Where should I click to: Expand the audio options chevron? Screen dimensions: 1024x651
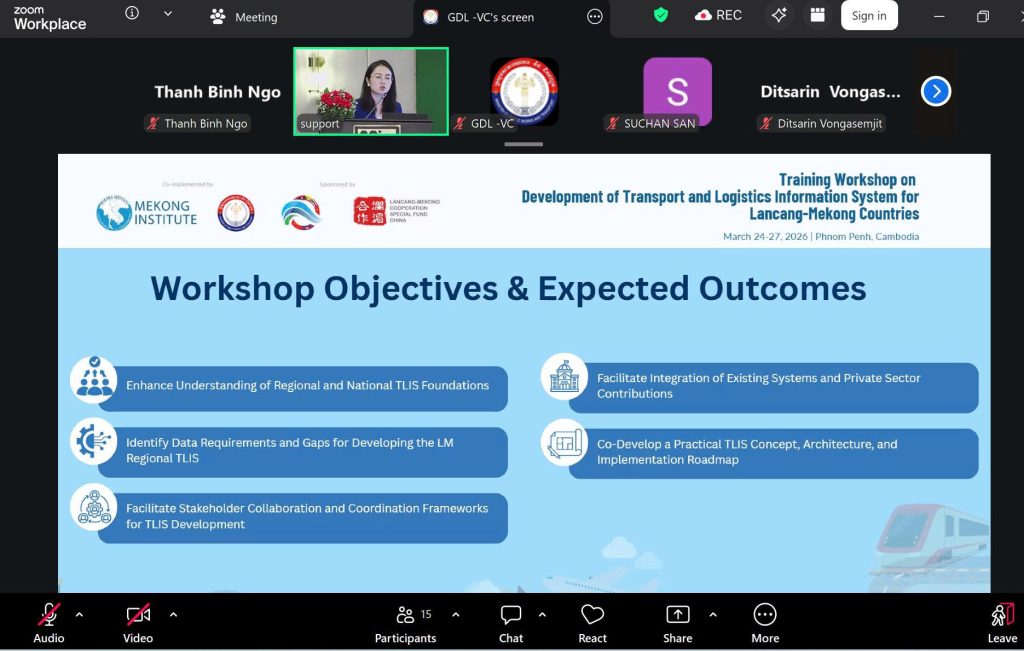(x=80, y=614)
